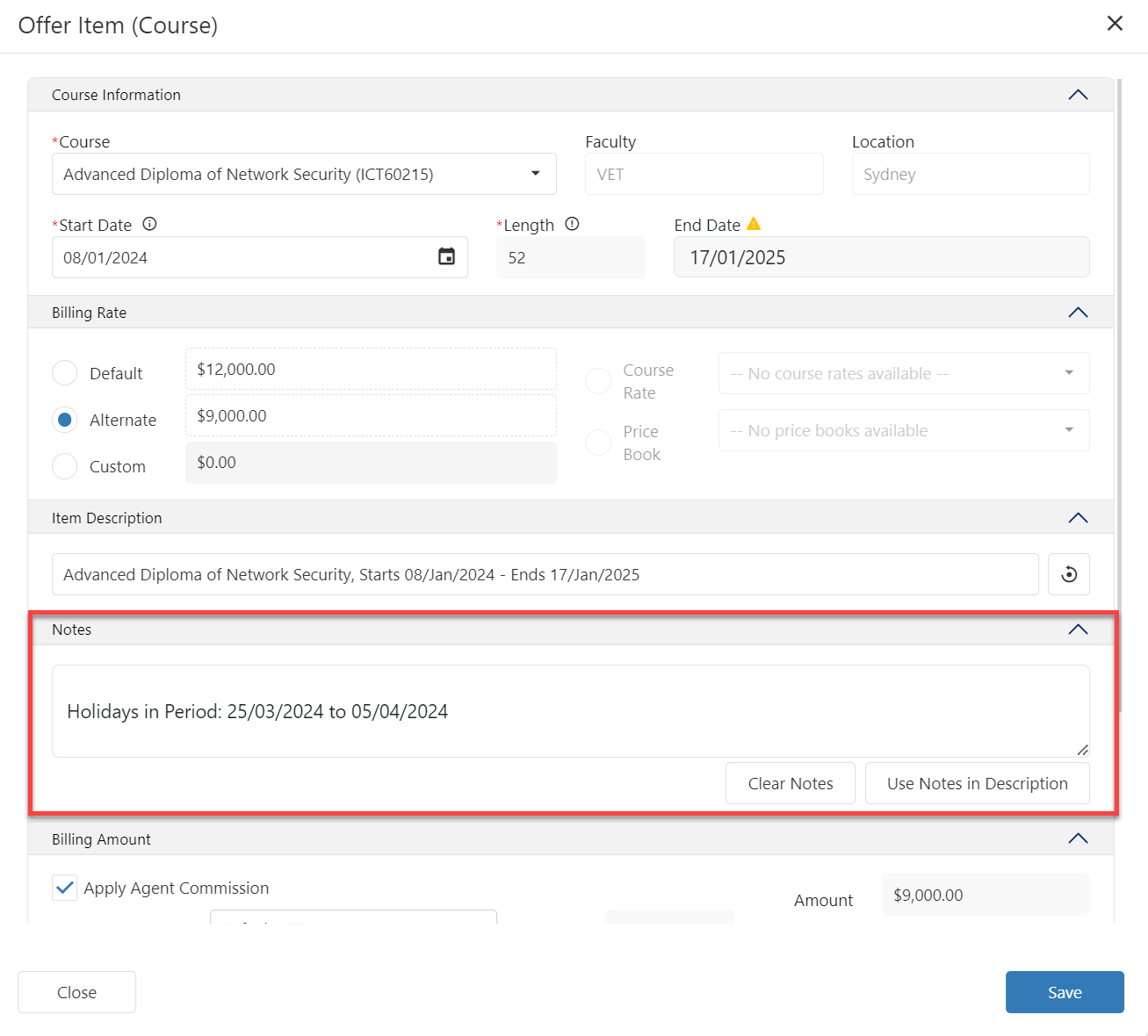Click into the Notes text area
This screenshot has width=1148, height=1036.
coord(570,711)
